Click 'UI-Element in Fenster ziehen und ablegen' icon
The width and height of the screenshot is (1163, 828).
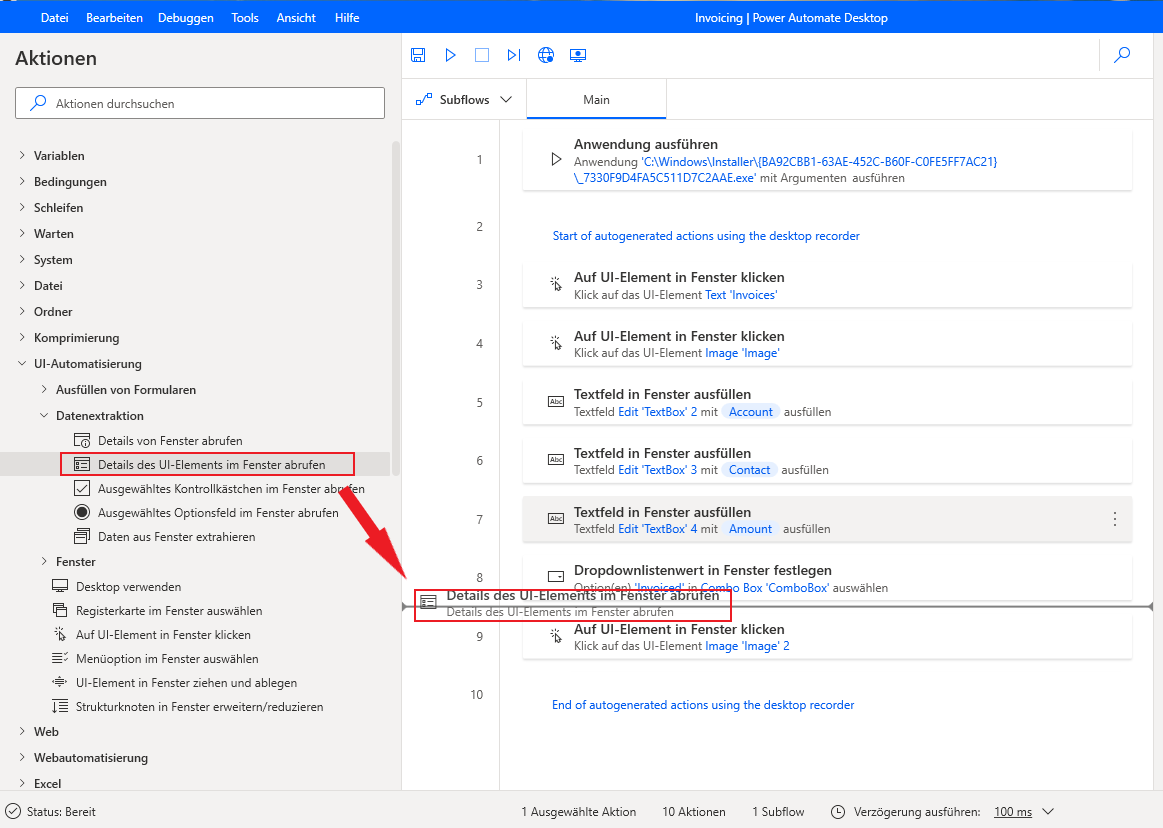(x=60, y=682)
